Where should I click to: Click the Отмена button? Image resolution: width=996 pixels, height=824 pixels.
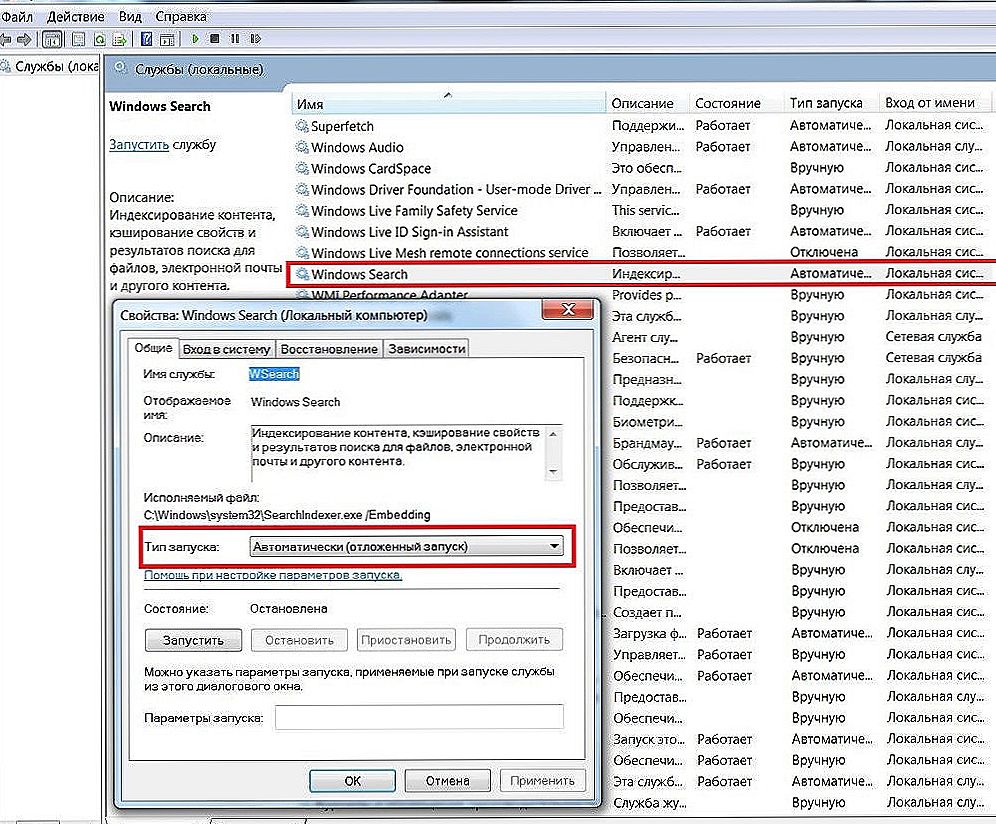[x=447, y=781]
